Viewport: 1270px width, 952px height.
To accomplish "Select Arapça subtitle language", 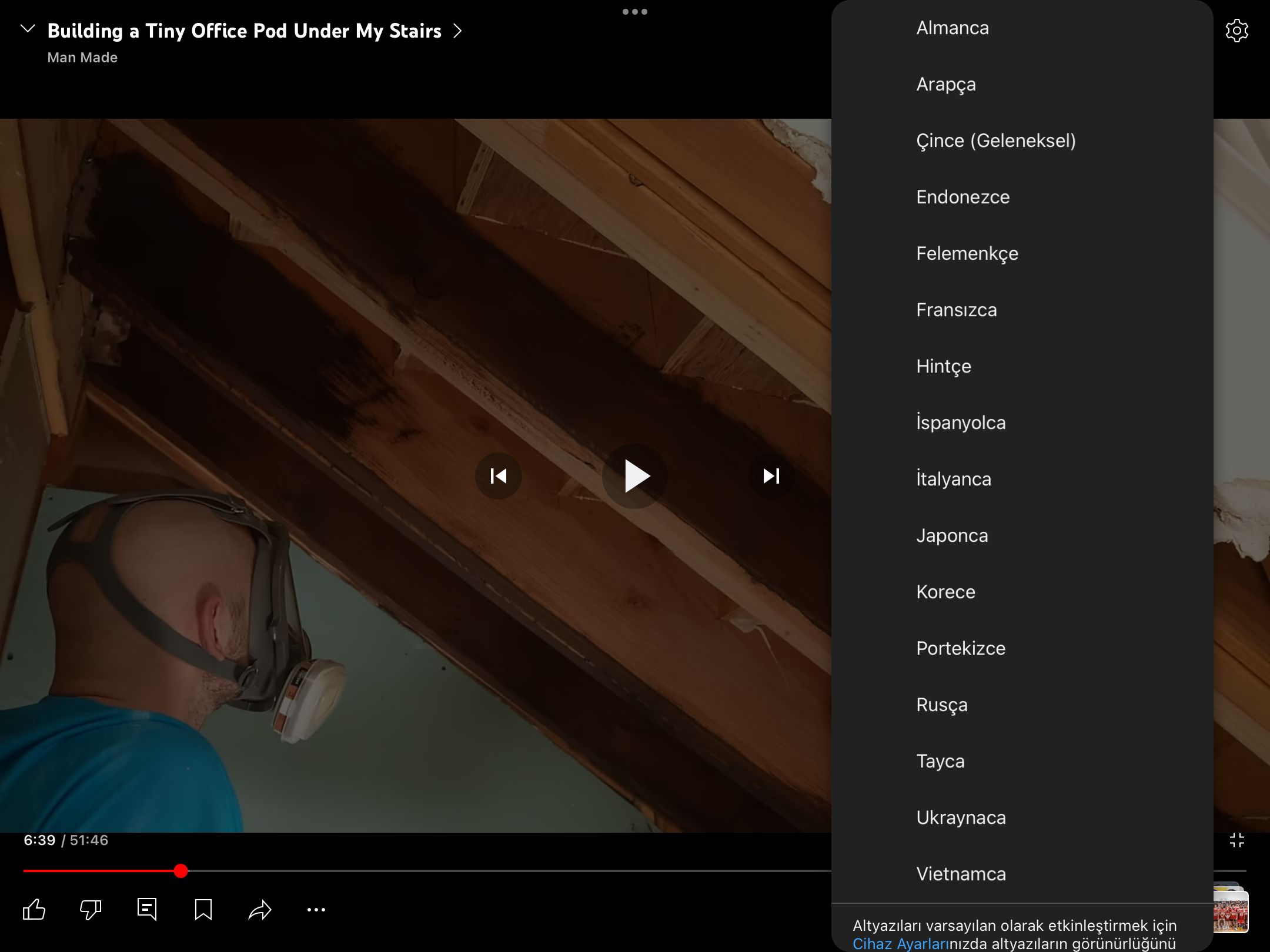I will 1022,84.
